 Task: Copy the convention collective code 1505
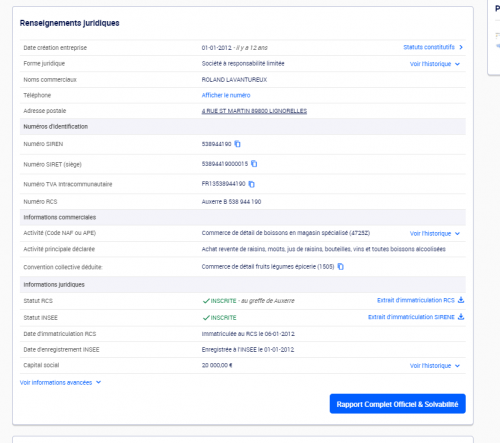coord(340,267)
